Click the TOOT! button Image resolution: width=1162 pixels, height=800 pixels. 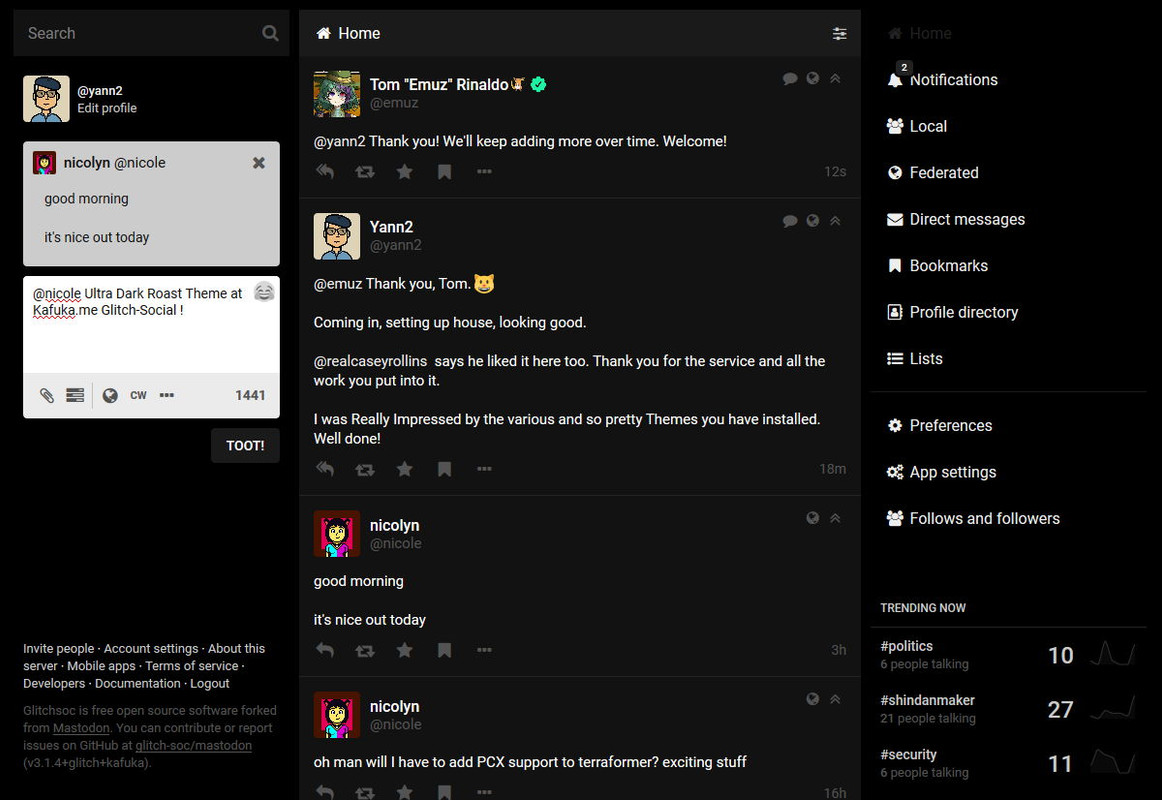[x=245, y=446]
